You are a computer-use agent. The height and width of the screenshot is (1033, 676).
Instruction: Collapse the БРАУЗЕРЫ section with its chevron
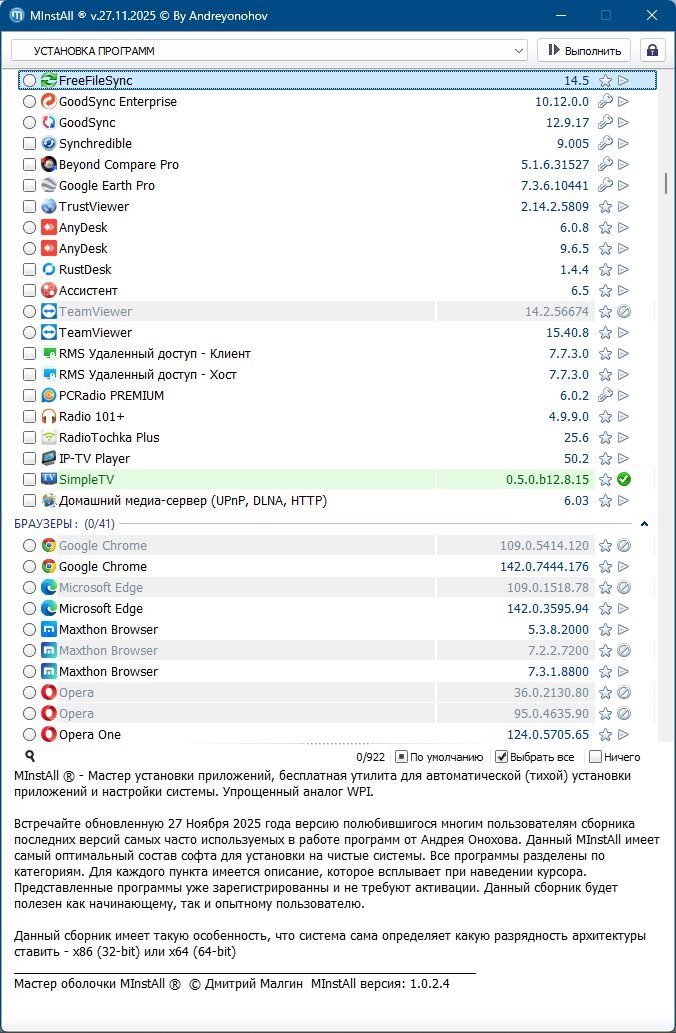[x=644, y=524]
